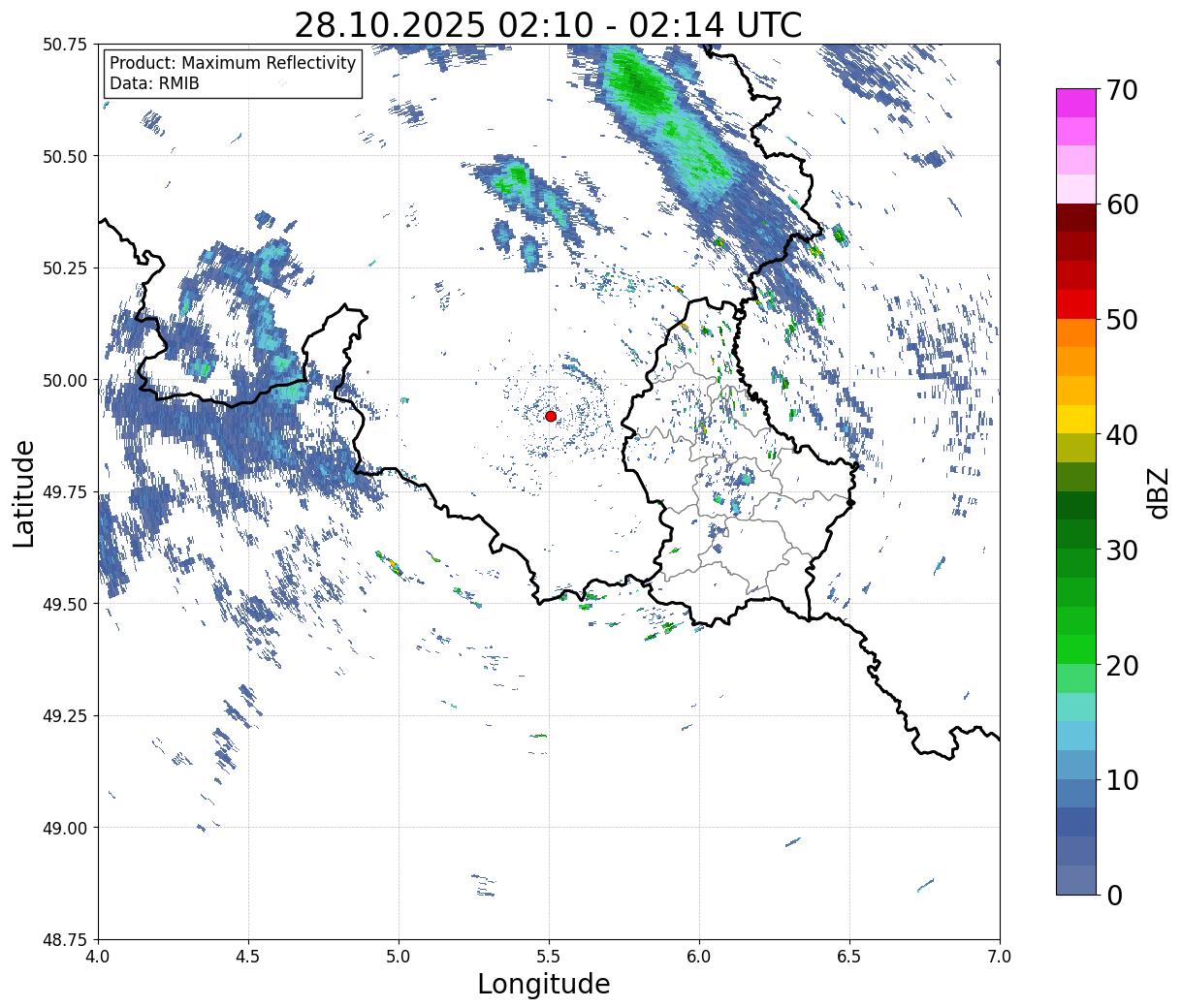Click the longitude tick label 6.0
The image size is (1182, 1008).
point(699,957)
